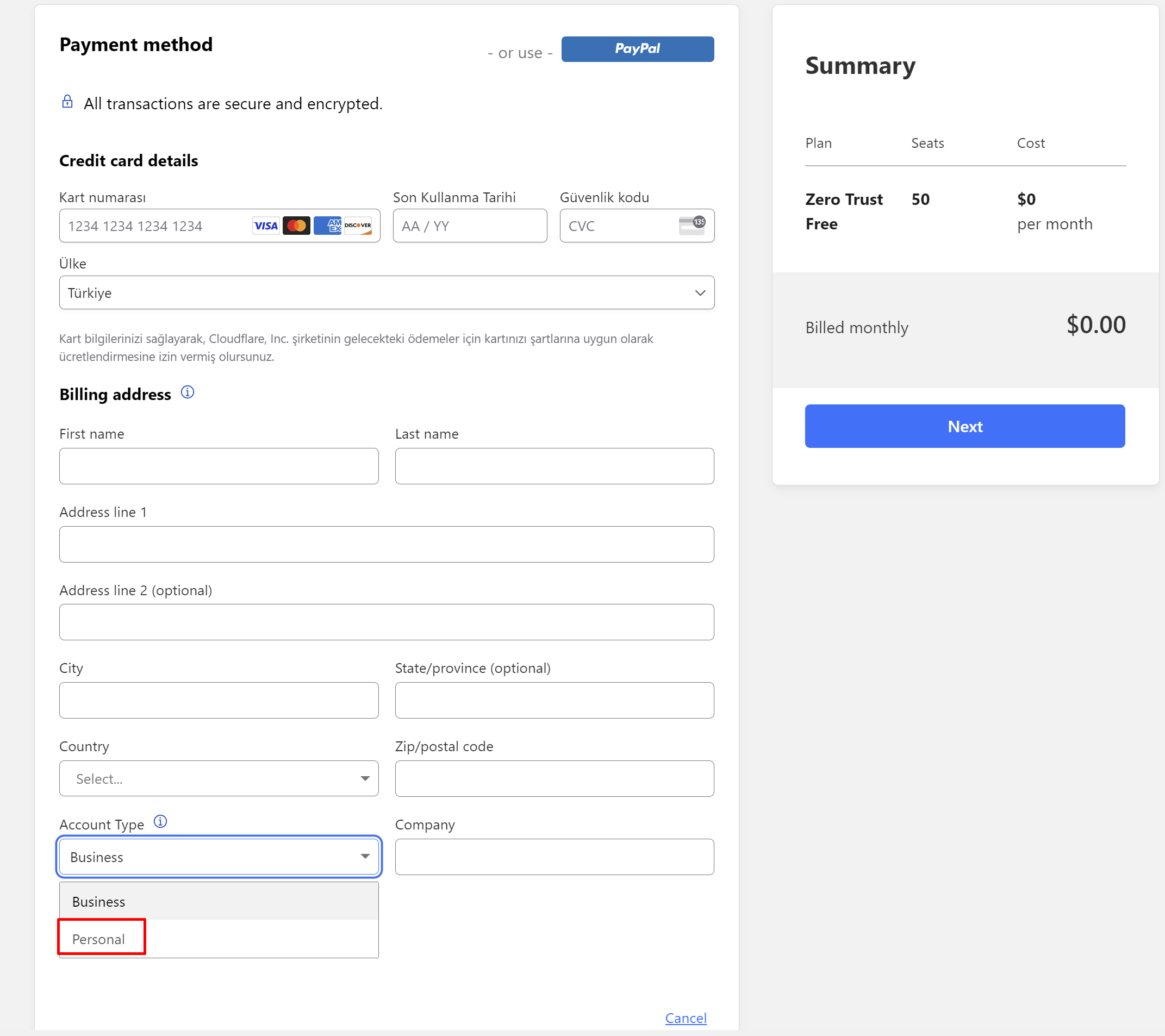Click the Visa card icon
Viewport: 1165px width, 1036px height.
[266, 226]
